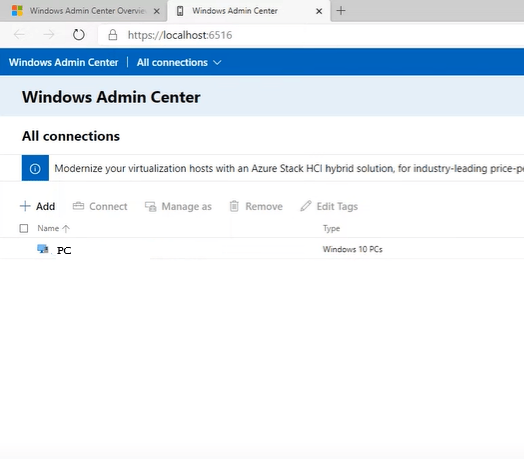
Task: Click the All connections page heading
Action: coord(71,136)
